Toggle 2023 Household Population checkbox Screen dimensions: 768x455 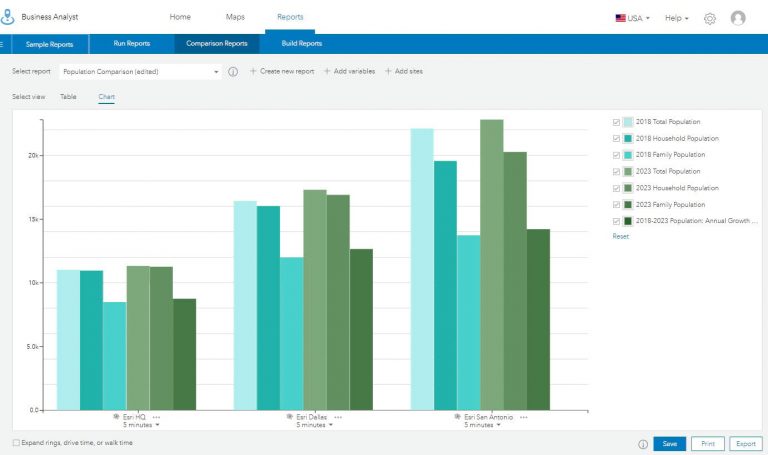pyautogui.click(x=616, y=189)
